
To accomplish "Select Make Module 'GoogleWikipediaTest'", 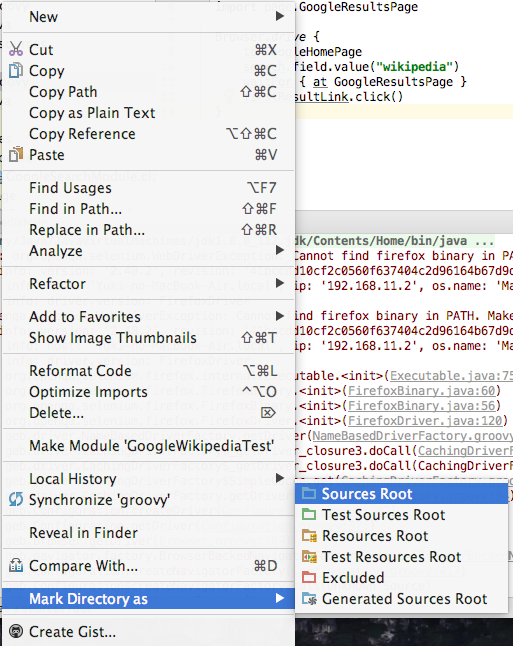I will (x=148, y=445).
